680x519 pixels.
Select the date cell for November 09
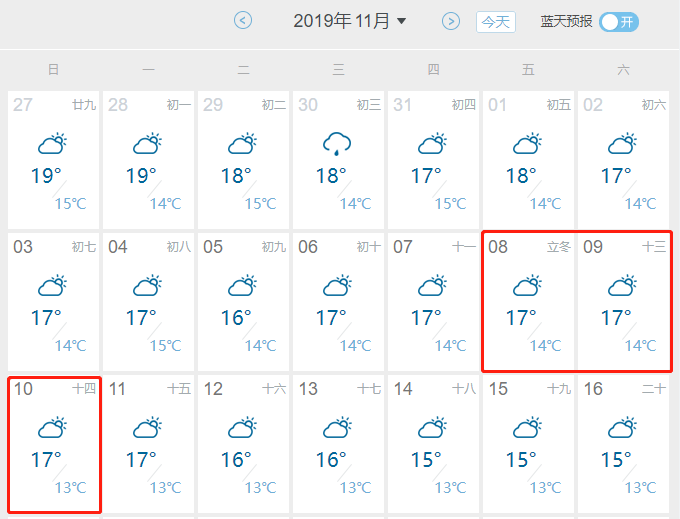623,301
